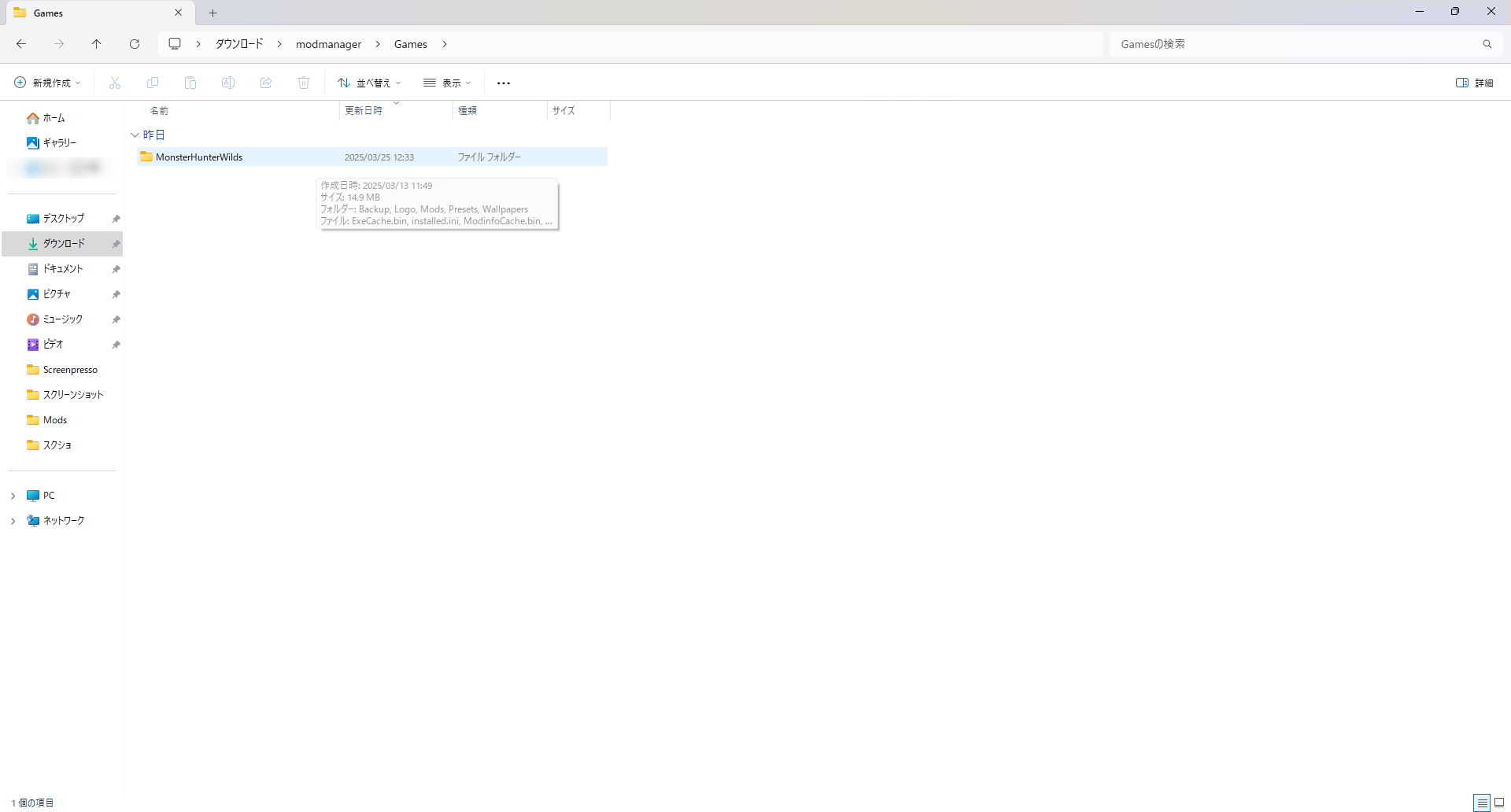The height and width of the screenshot is (812, 1511).
Task: Open the 新規作成 dropdown
Action: pyautogui.click(x=47, y=83)
